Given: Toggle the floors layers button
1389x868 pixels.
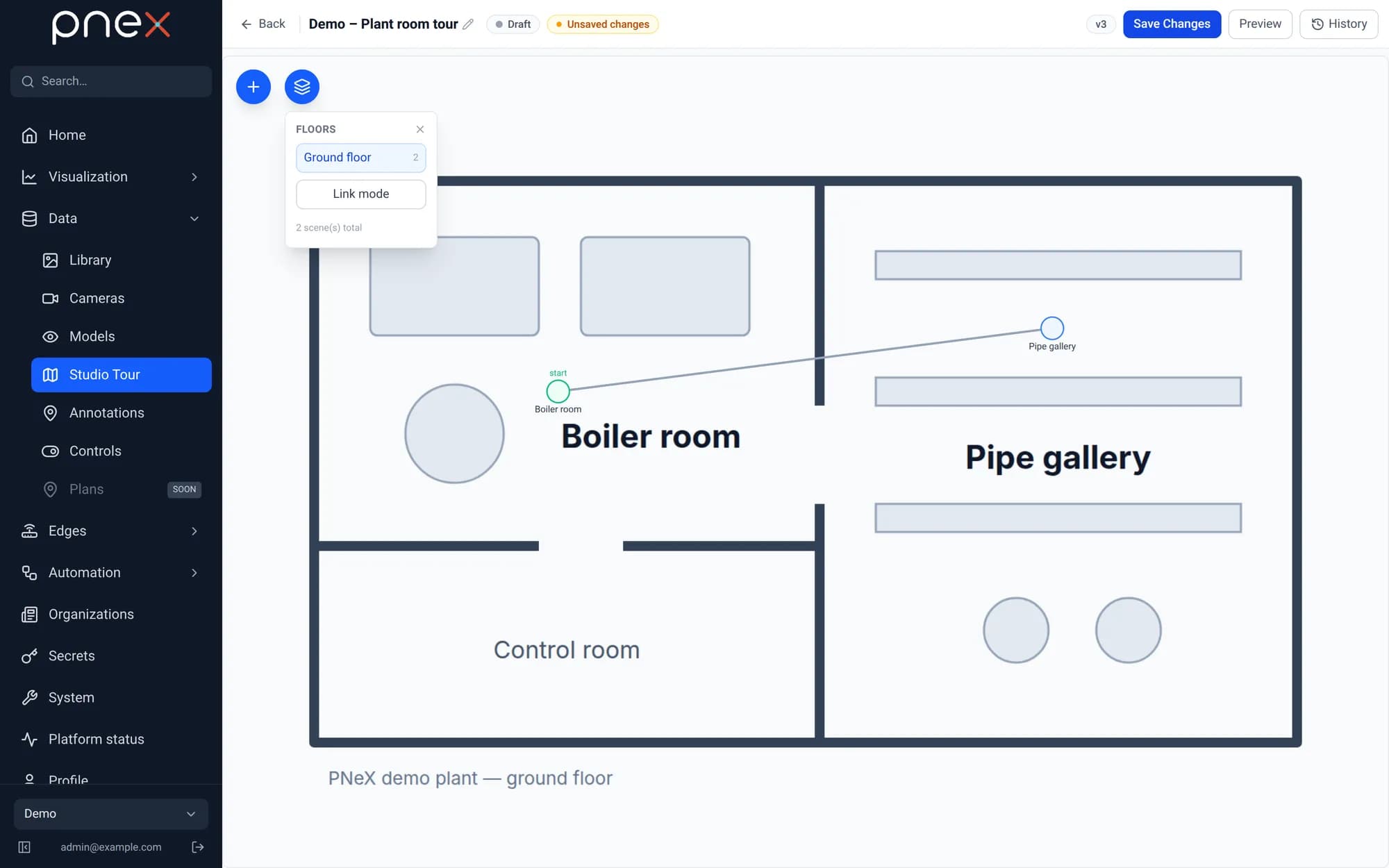Looking at the screenshot, I should tap(302, 87).
